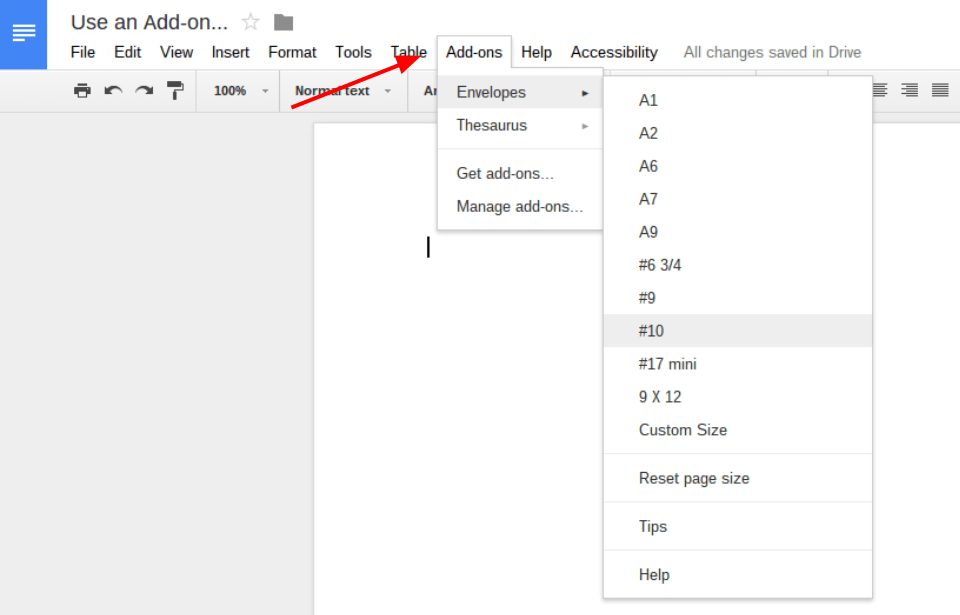
Task: Open the Accessibility menu
Action: pos(614,52)
